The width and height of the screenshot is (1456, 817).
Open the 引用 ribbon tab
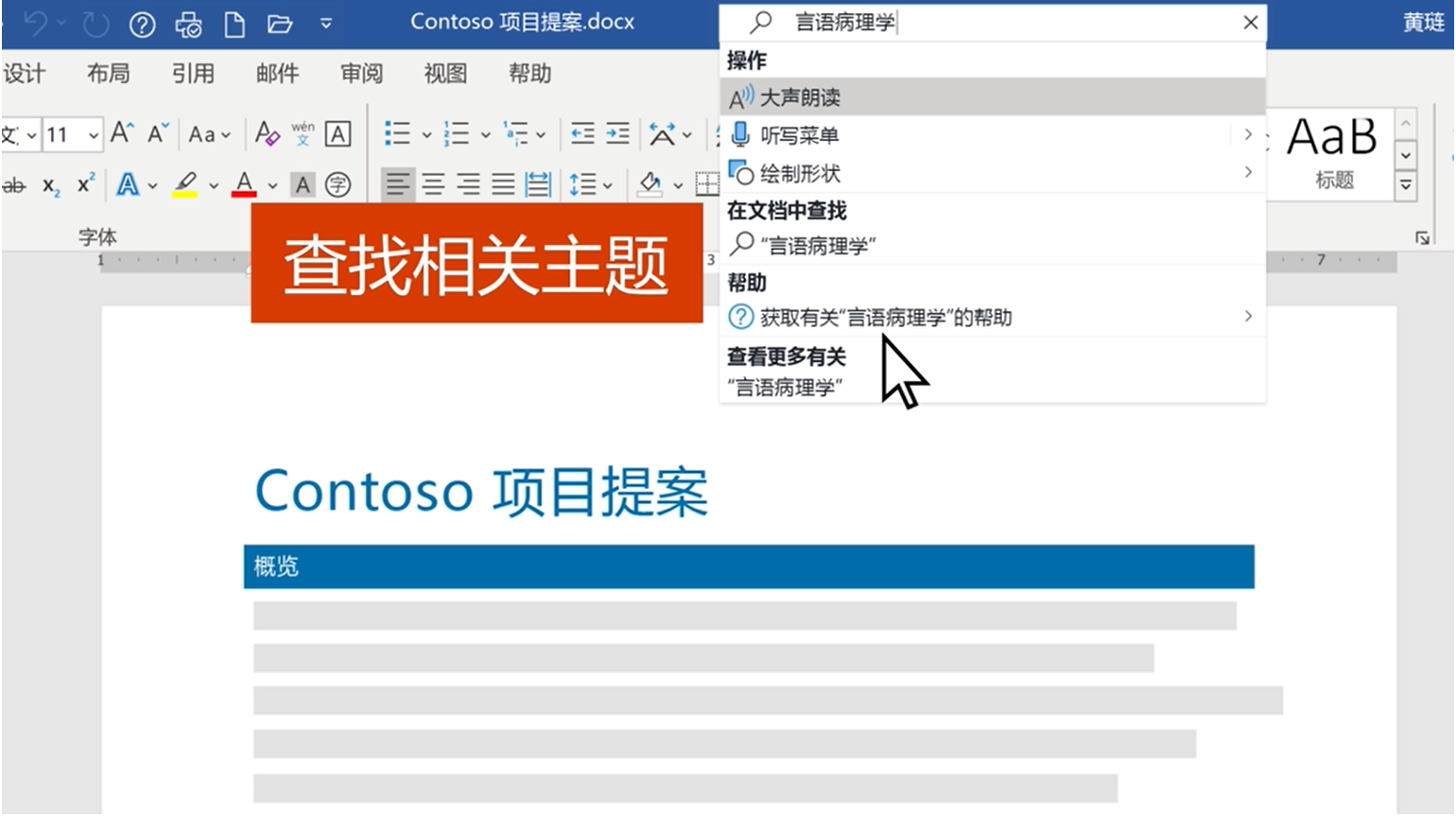point(192,74)
